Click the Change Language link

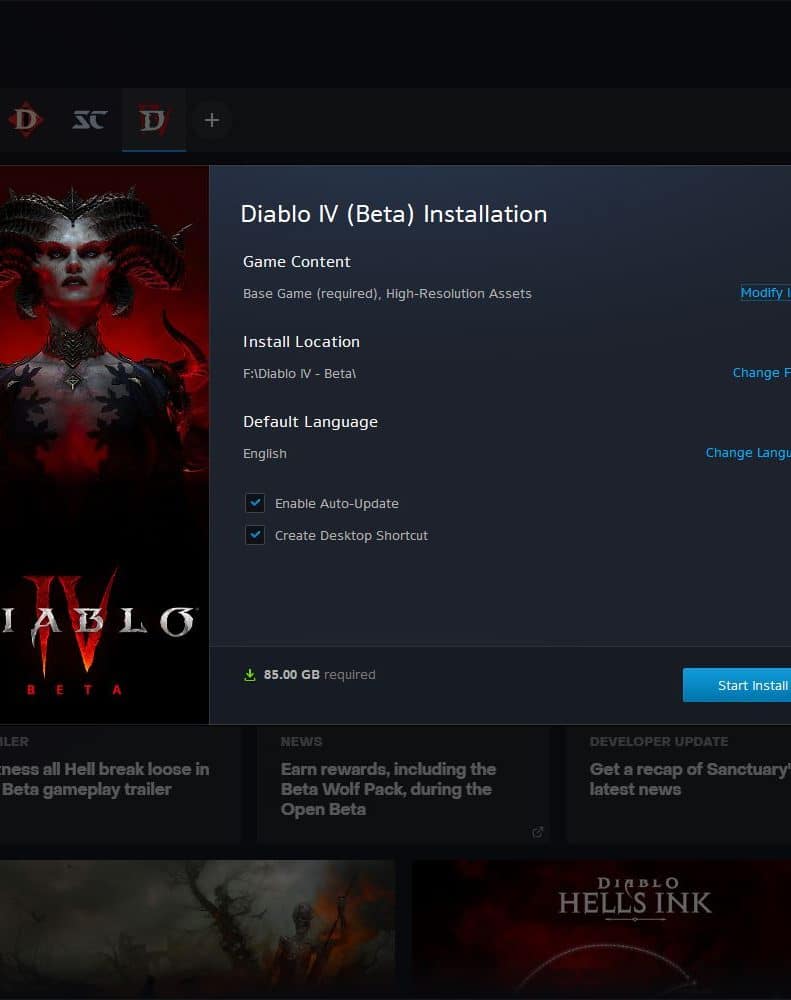tap(748, 453)
